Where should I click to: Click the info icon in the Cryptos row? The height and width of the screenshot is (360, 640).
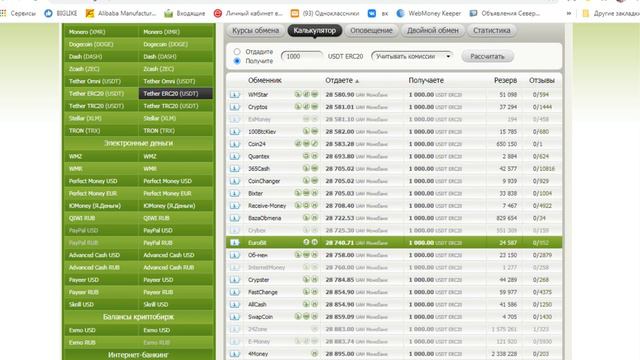235,107
